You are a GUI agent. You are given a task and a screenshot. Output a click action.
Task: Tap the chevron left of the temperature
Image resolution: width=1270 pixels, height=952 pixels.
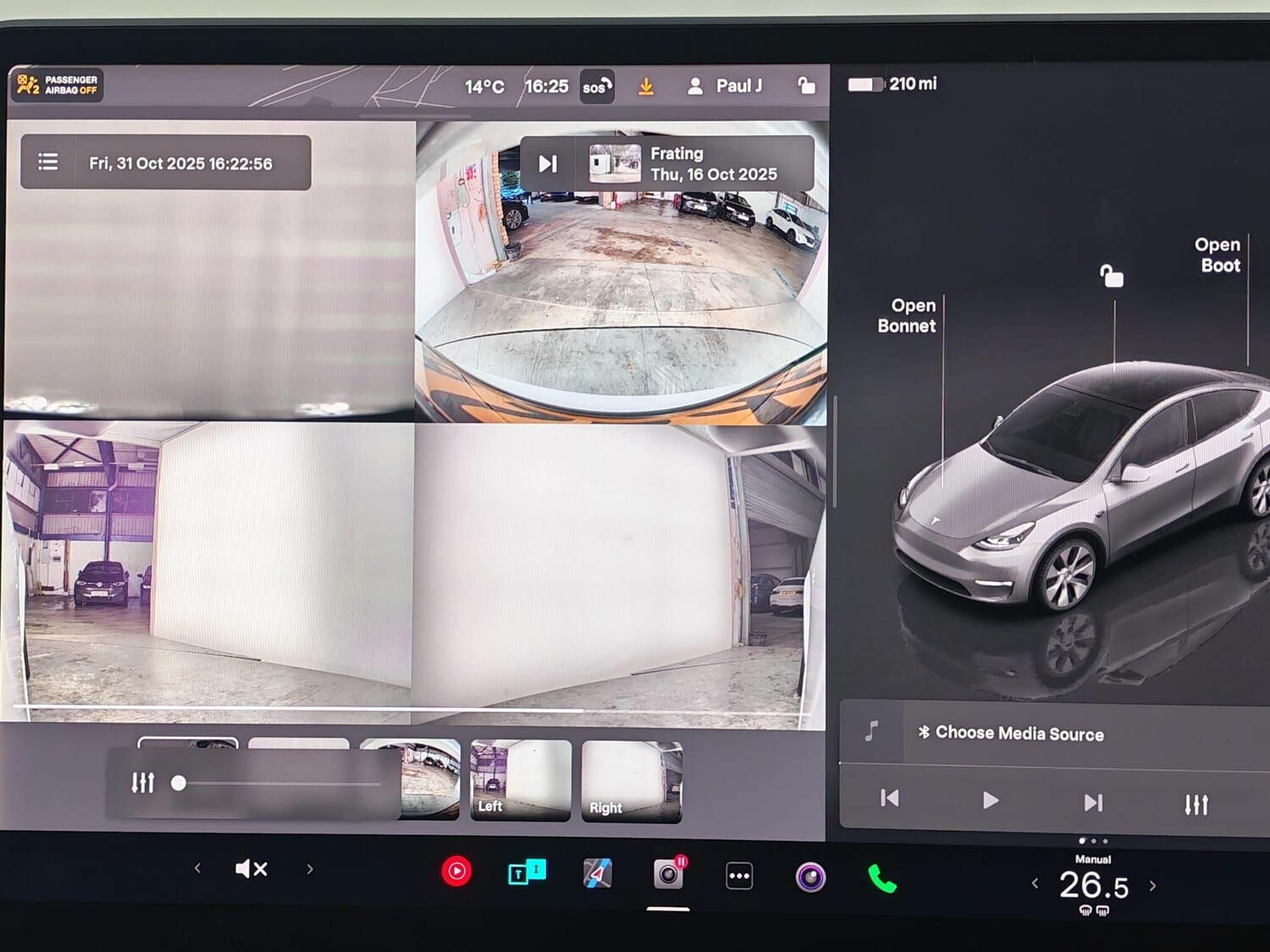pos(1035,883)
